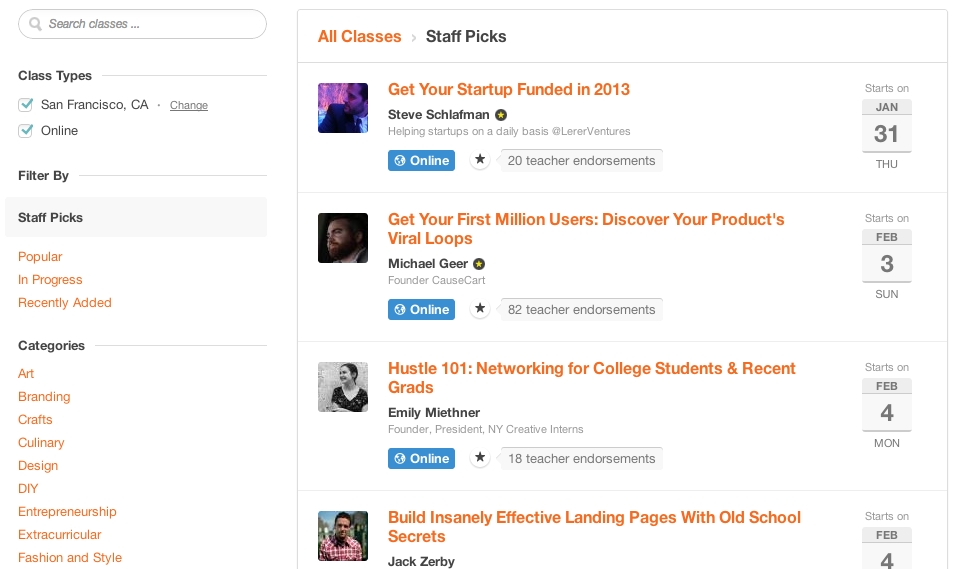Click star icon beside 82 teacher endorsements

coord(480,309)
